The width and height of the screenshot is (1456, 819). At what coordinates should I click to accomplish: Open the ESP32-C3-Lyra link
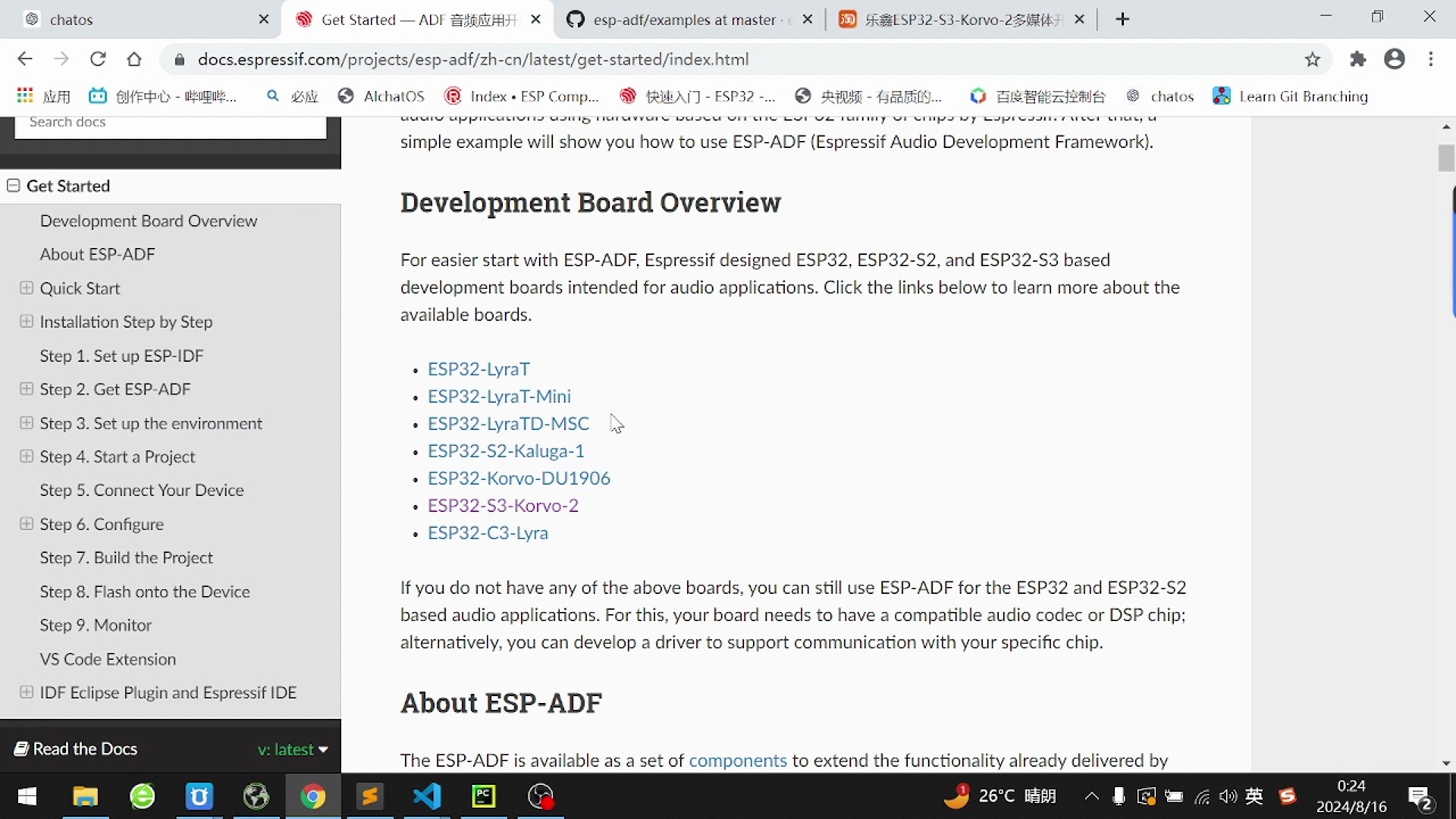488,533
